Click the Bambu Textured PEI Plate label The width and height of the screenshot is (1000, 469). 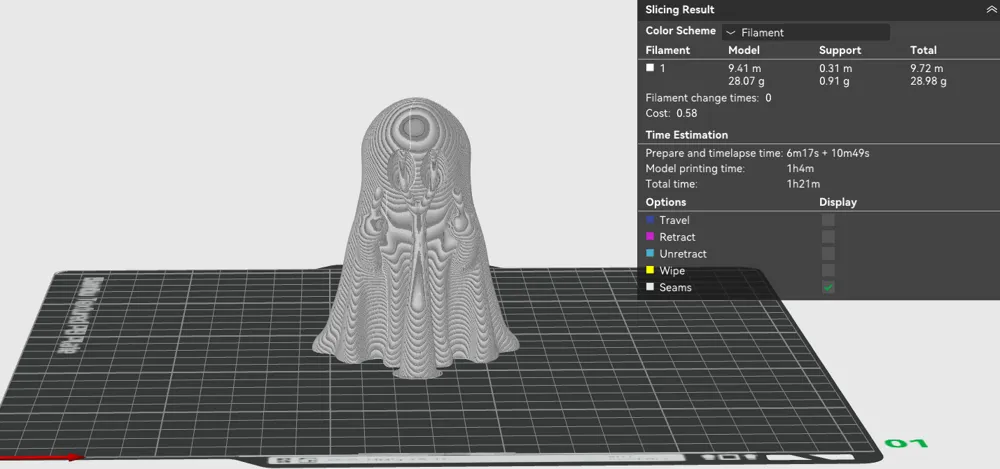[84, 317]
